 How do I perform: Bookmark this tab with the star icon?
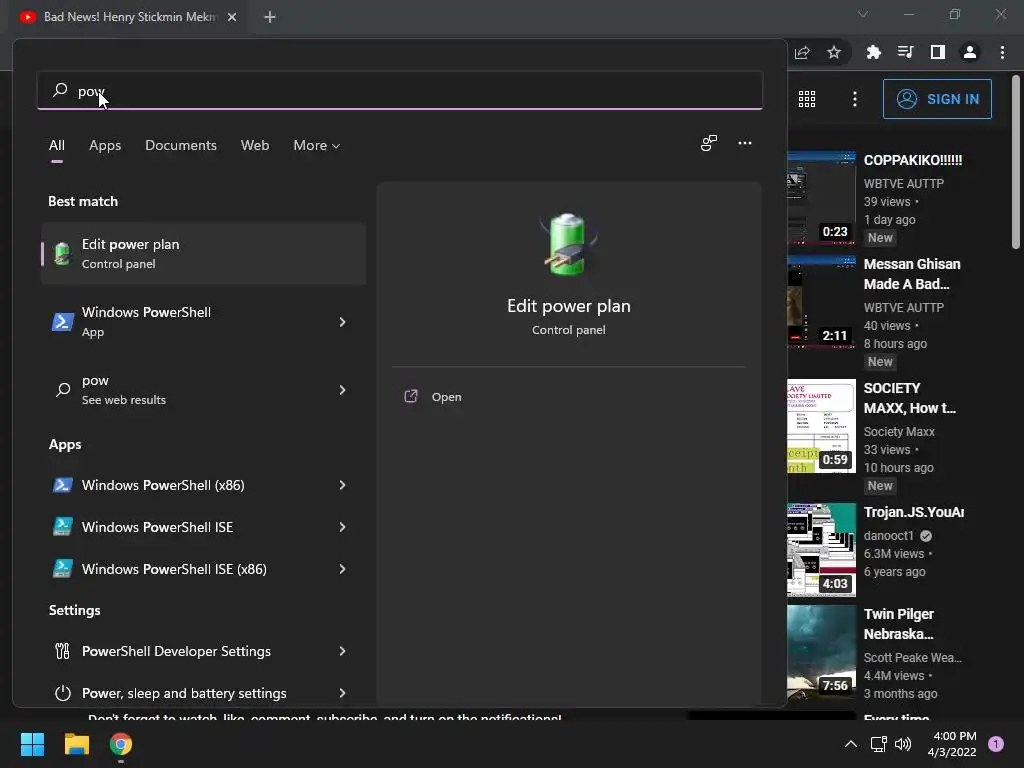click(834, 52)
